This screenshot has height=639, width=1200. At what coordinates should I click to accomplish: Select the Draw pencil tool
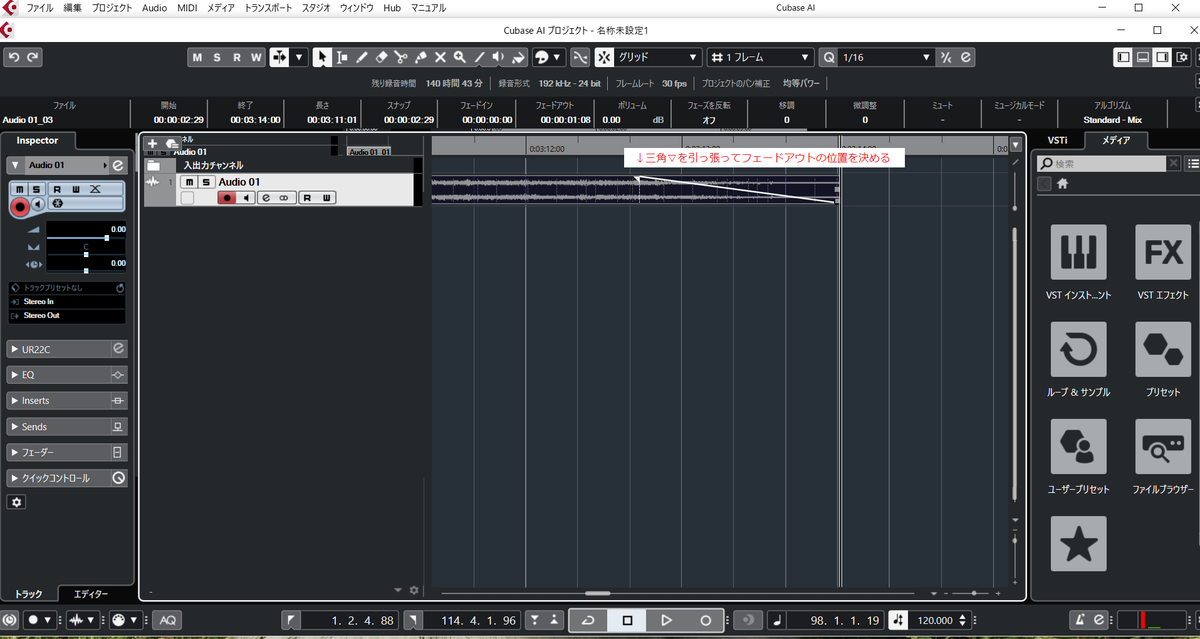361,57
